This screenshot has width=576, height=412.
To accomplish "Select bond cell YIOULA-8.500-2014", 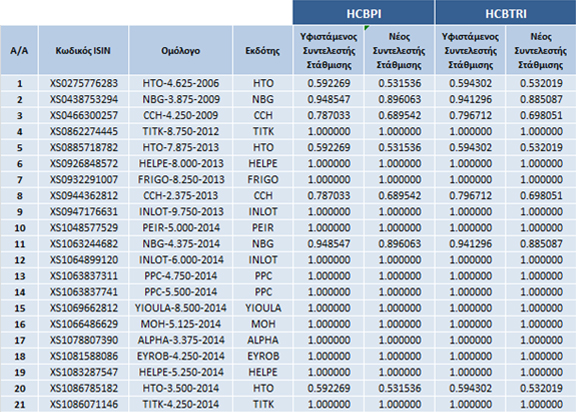I will 180,308.
